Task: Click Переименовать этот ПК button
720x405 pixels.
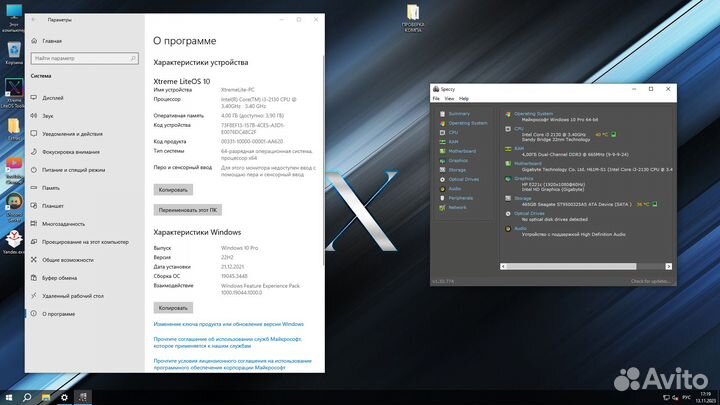Action: pyautogui.click(x=188, y=210)
